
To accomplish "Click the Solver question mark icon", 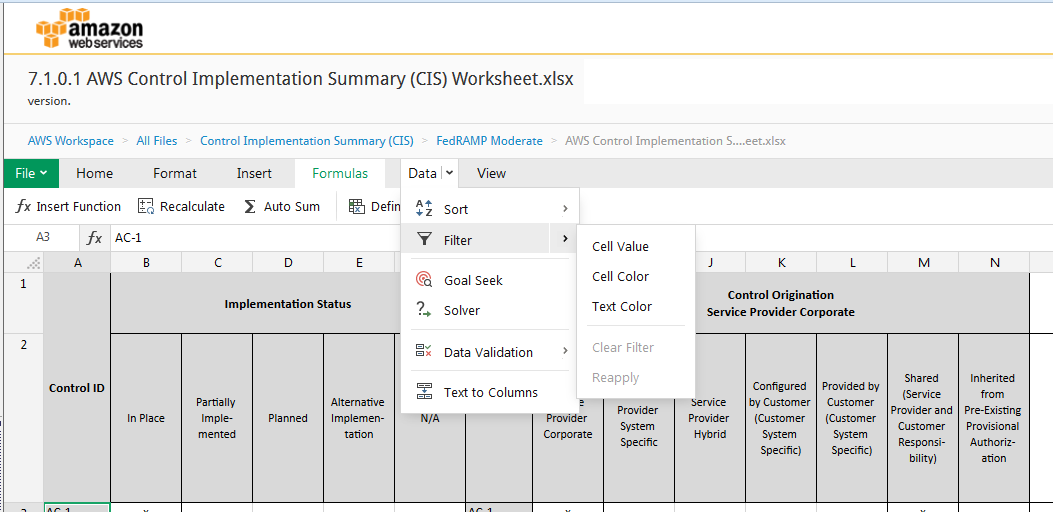I will [424, 310].
